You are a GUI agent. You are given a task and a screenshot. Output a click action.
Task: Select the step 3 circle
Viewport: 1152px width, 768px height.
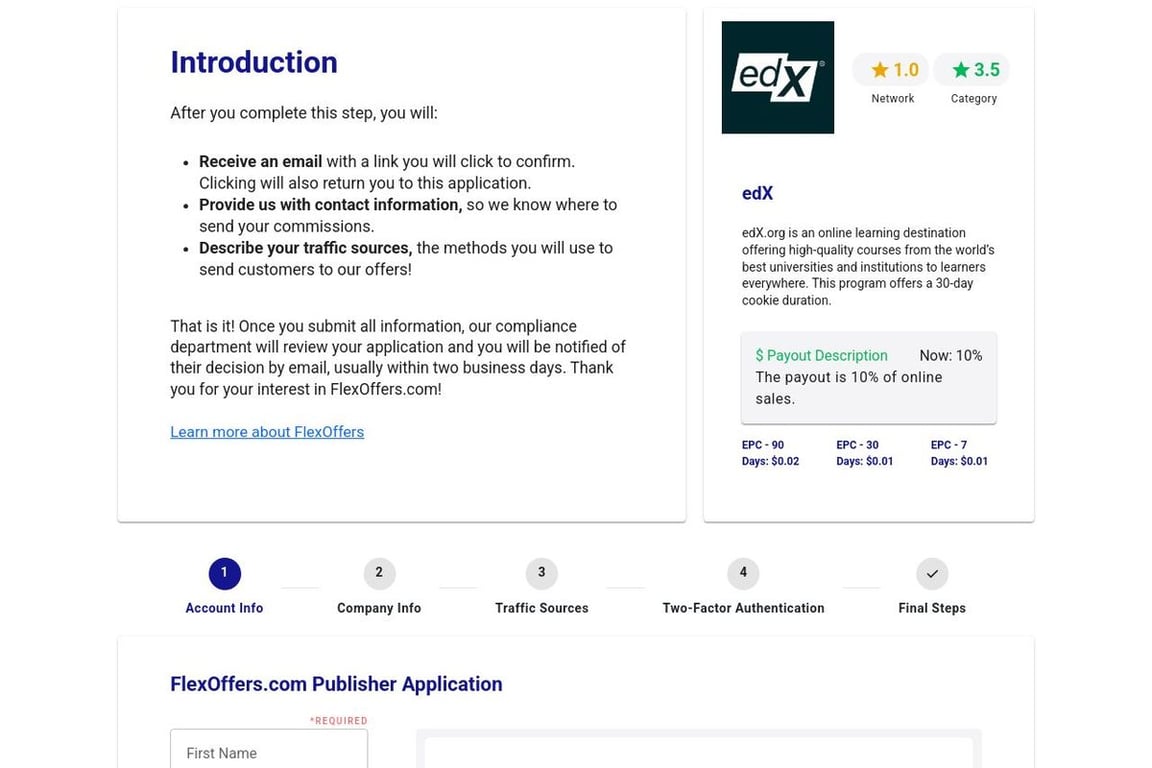(541, 573)
